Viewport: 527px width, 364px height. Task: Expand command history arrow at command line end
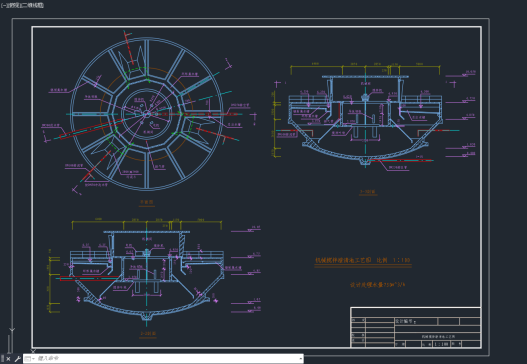(300, 359)
